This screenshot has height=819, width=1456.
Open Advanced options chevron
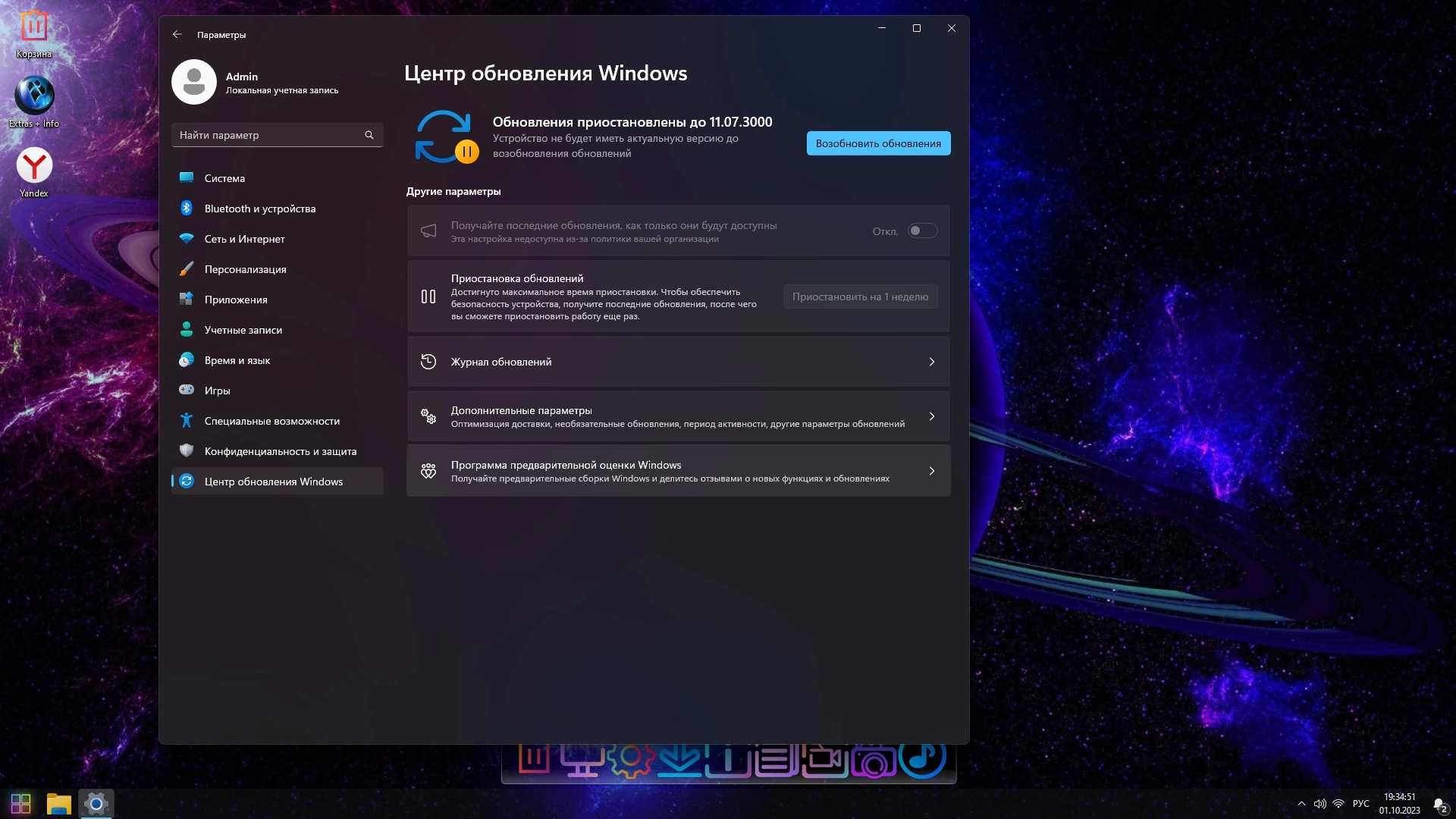[x=931, y=416]
